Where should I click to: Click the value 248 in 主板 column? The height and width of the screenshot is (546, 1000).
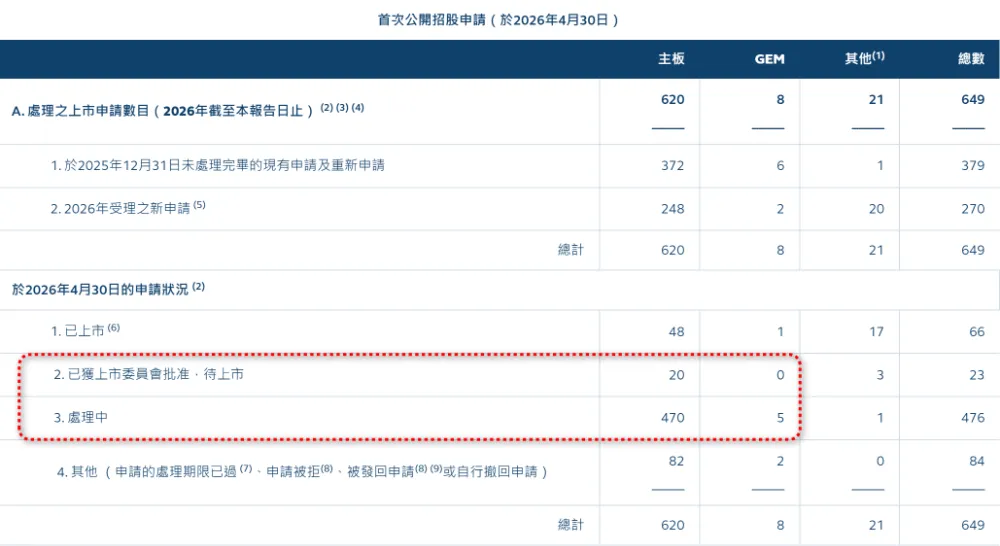tap(673, 209)
